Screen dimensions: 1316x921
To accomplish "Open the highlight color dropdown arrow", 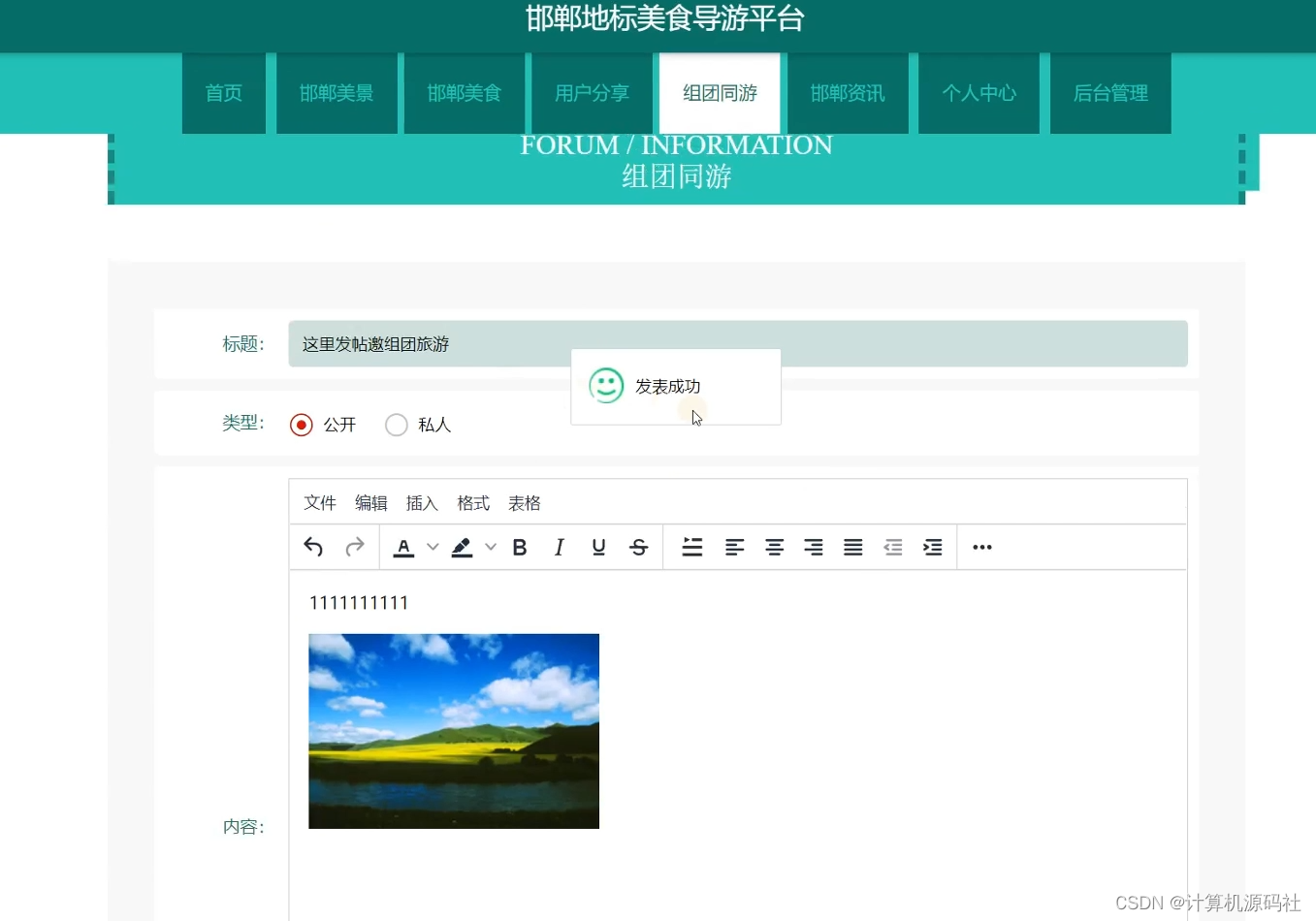I will click(x=489, y=547).
